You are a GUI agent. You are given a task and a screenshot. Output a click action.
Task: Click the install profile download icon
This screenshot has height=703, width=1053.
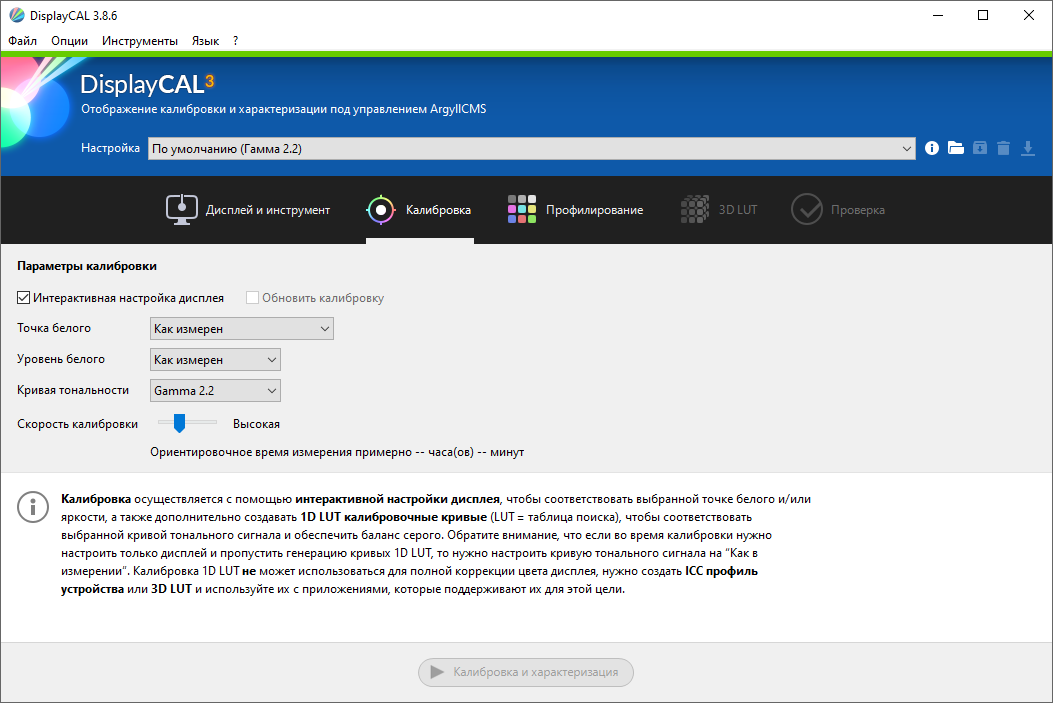[1027, 148]
